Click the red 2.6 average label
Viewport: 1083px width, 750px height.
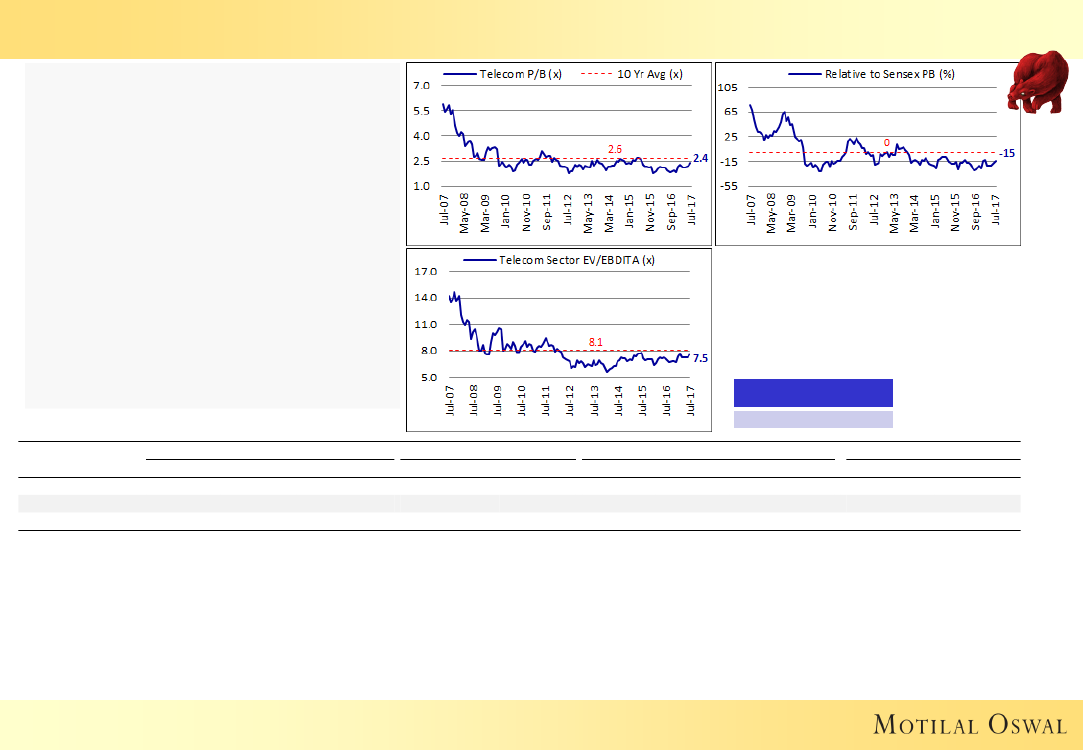pos(615,149)
